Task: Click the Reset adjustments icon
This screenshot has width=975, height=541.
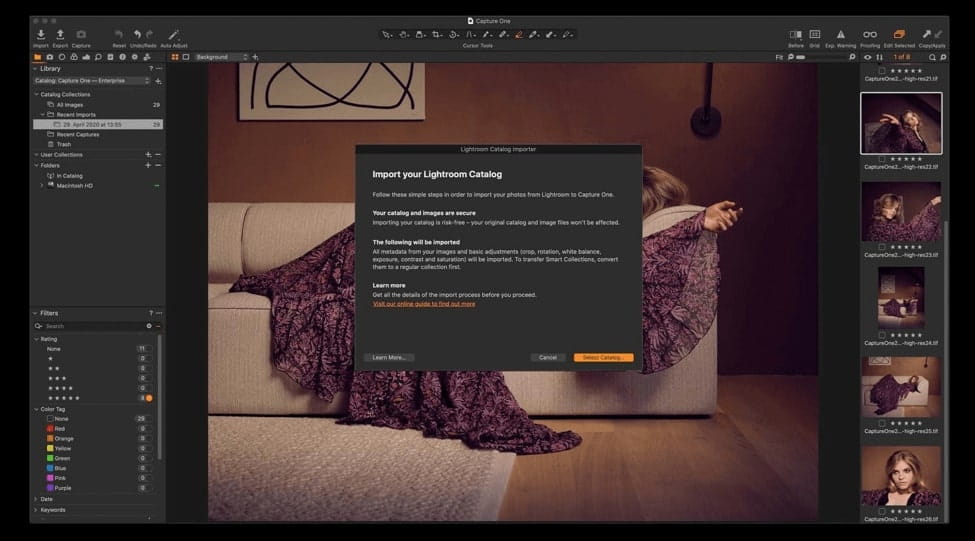Action: 119,35
